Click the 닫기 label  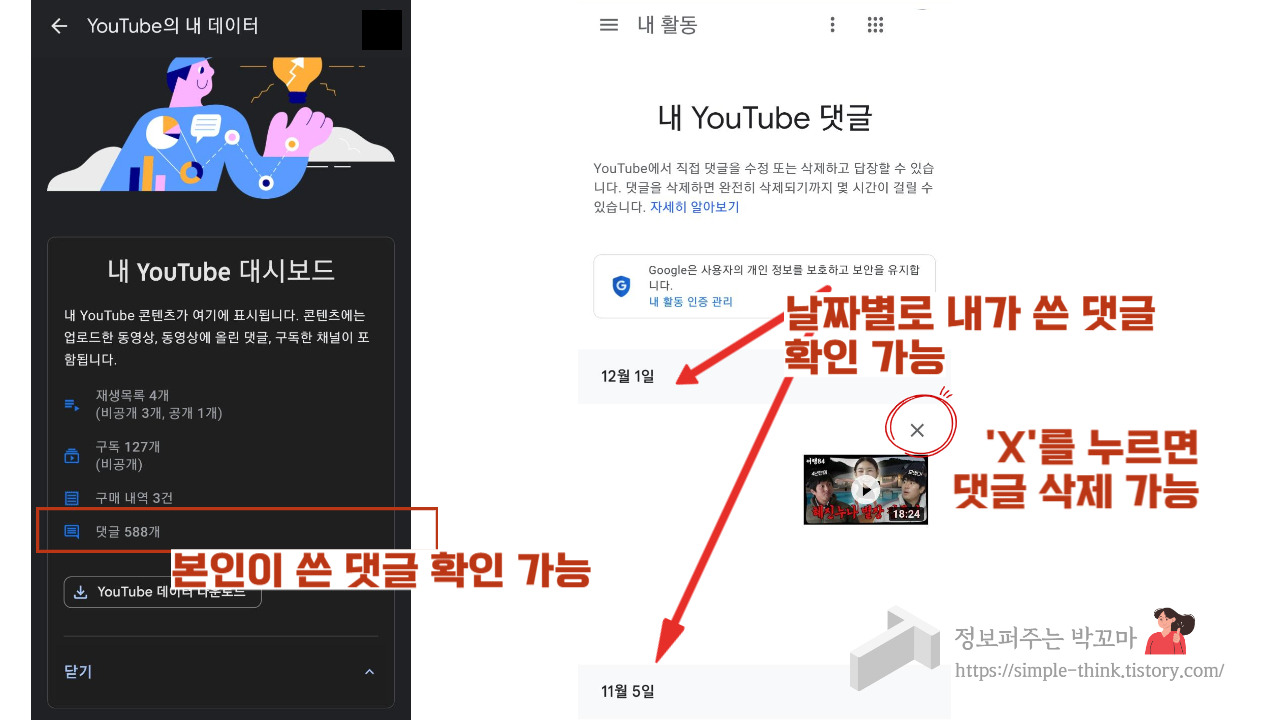click(x=78, y=672)
